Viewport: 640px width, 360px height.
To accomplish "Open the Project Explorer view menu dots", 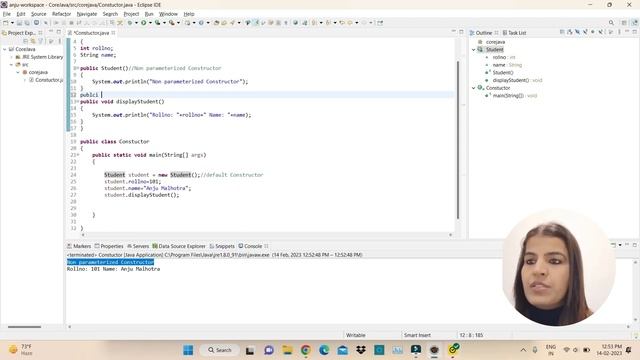I will pos(60,41).
